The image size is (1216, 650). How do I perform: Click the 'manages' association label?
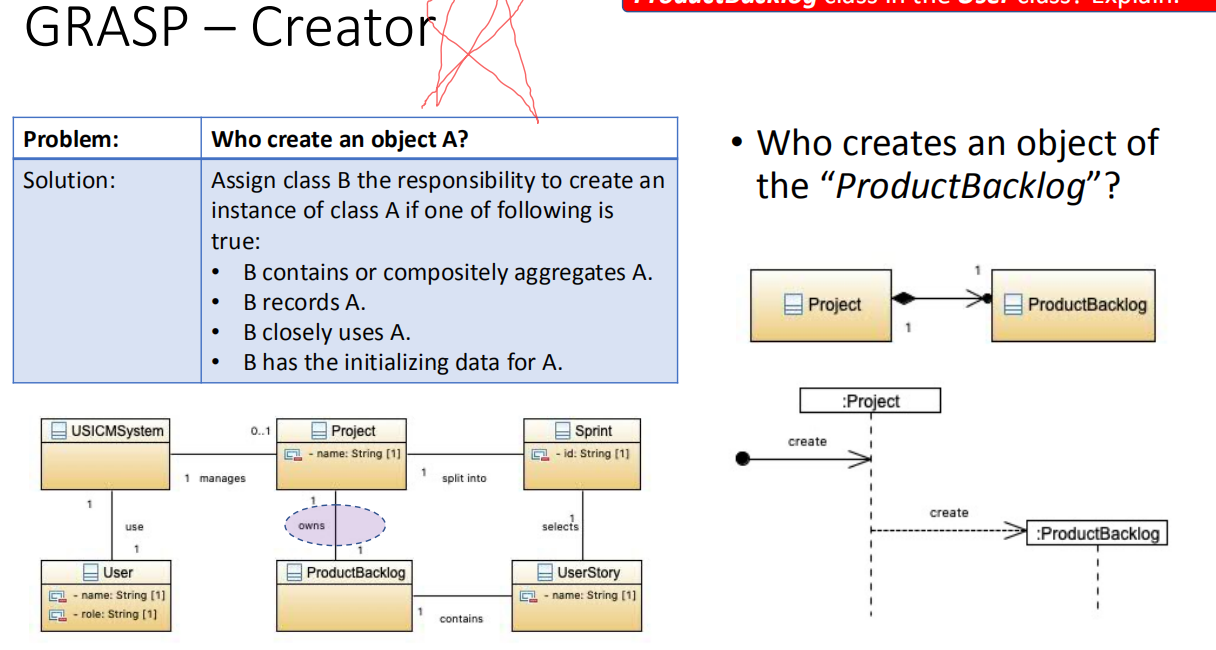click(222, 479)
